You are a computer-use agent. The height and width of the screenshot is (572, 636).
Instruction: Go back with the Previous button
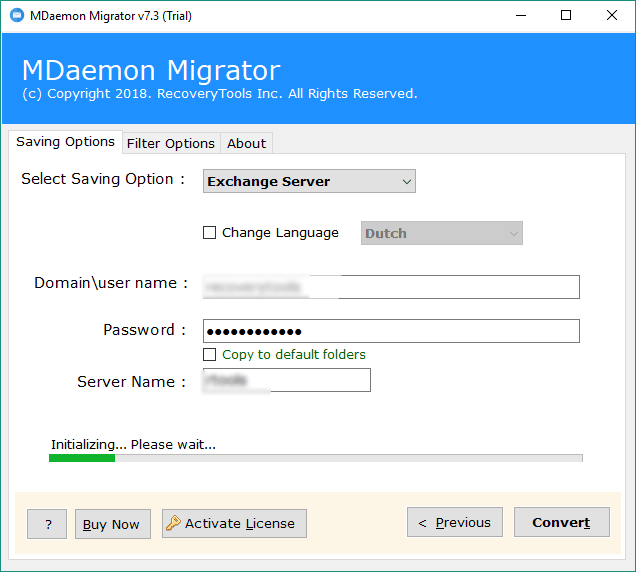(455, 522)
